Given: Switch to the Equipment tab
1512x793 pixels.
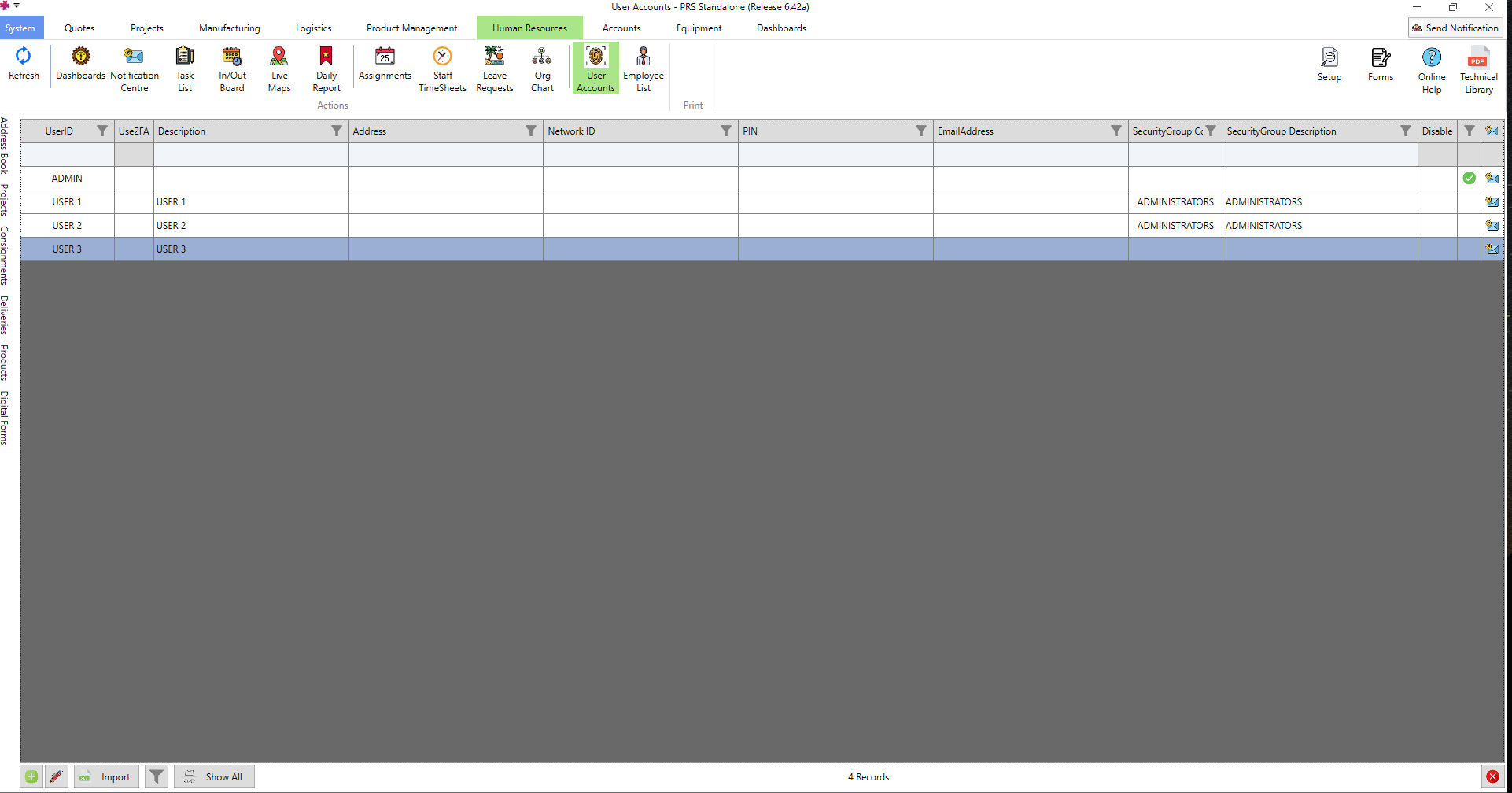Looking at the screenshot, I should 699,28.
